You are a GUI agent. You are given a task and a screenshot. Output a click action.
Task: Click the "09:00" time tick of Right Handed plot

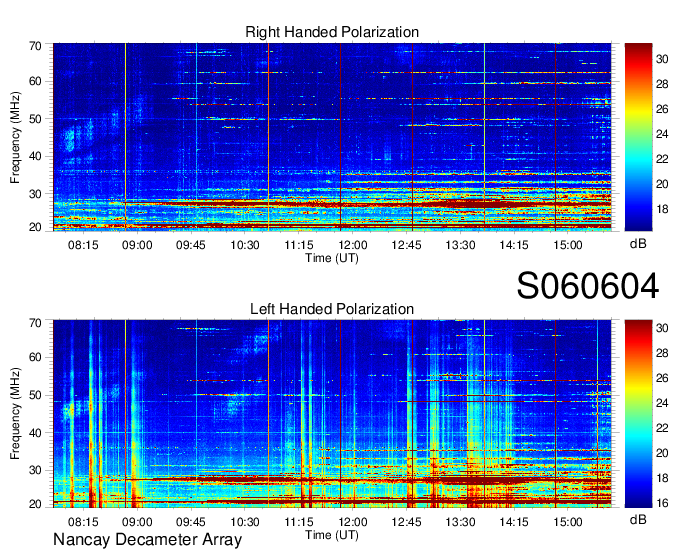[137, 245]
